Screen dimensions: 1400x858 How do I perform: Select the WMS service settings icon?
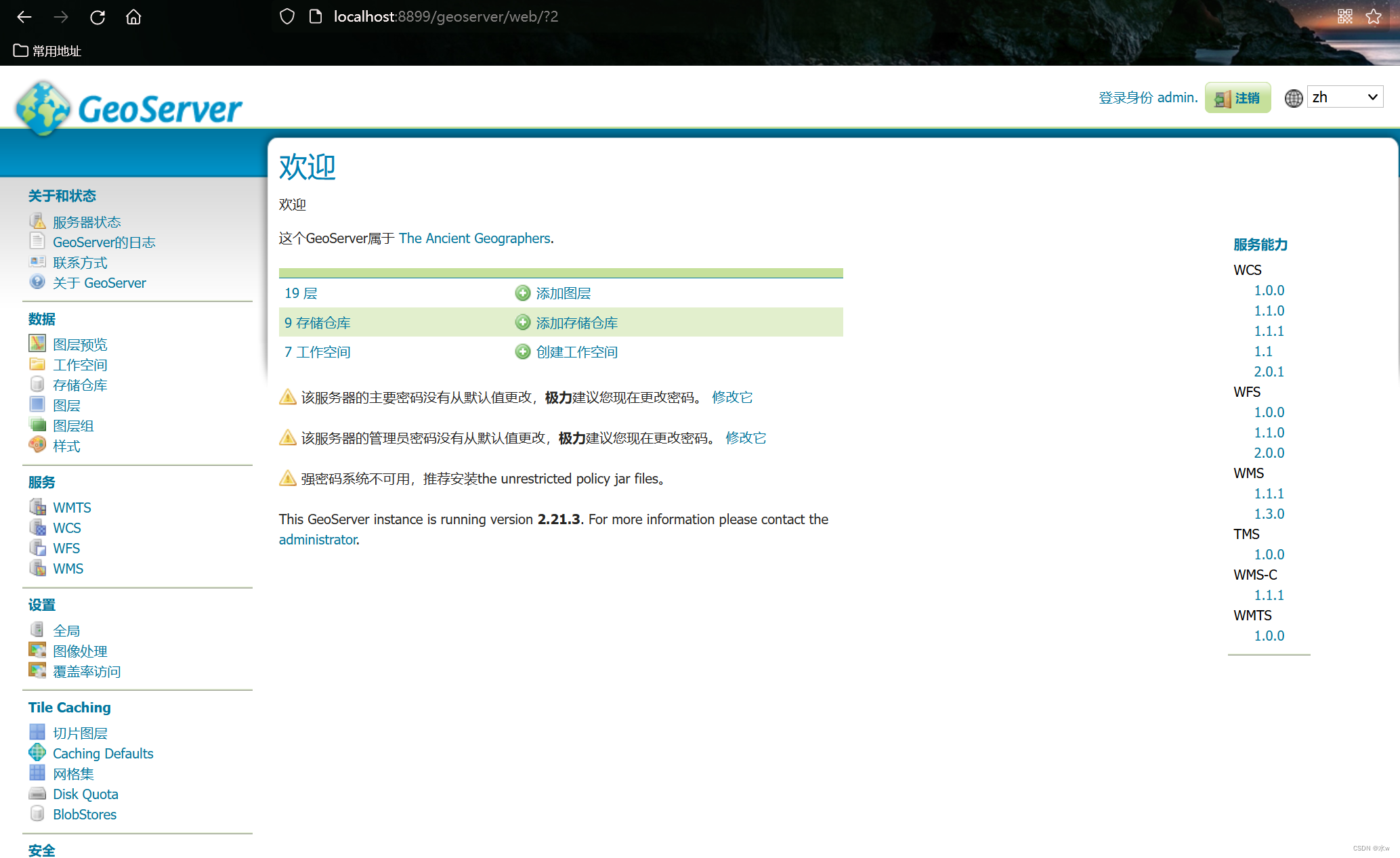pyautogui.click(x=38, y=568)
